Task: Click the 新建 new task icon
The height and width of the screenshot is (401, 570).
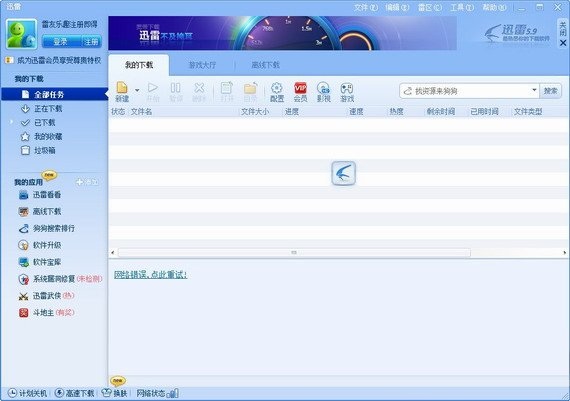Action: click(x=122, y=92)
